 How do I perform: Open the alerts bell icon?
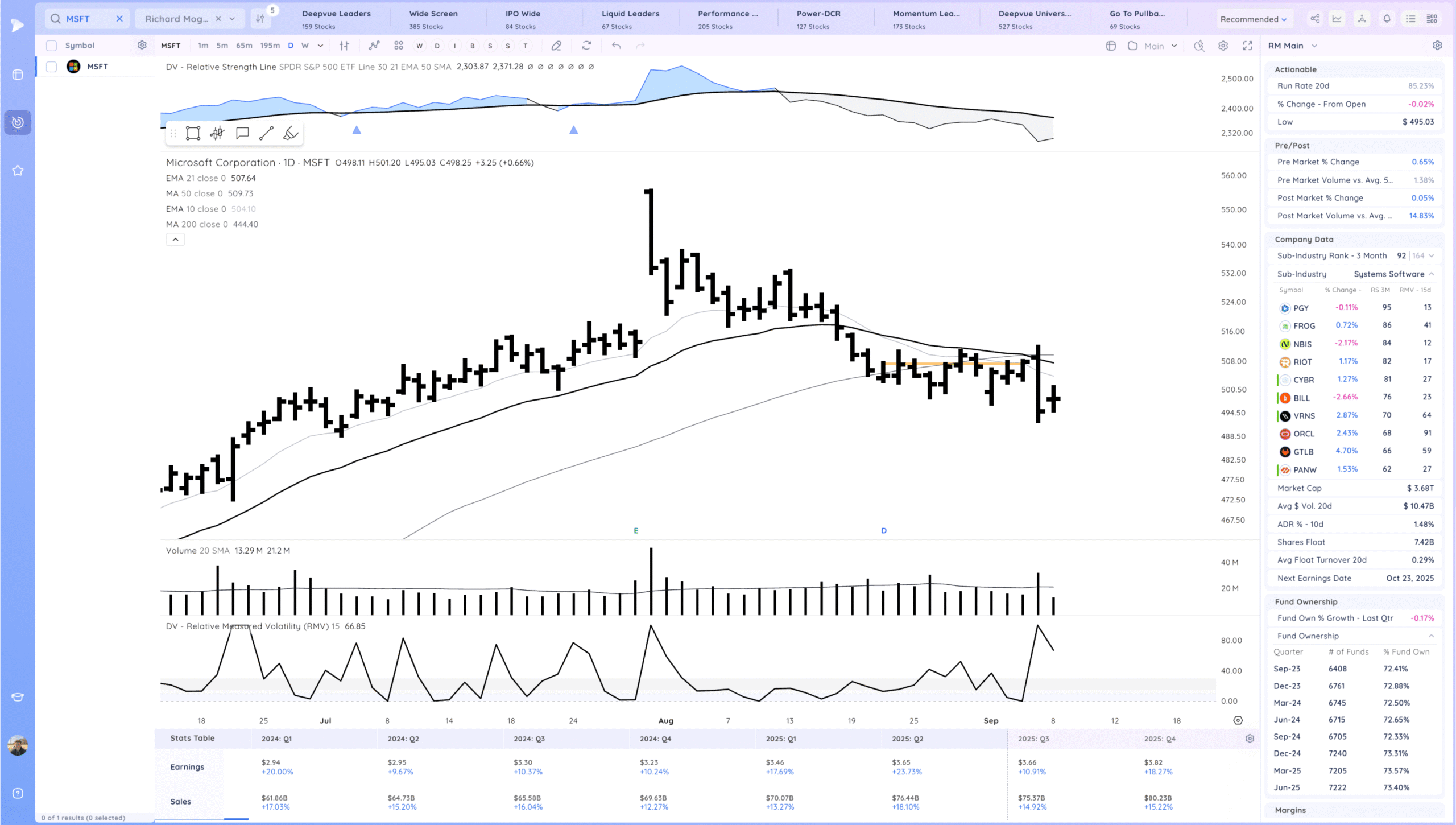point(1387,19)
